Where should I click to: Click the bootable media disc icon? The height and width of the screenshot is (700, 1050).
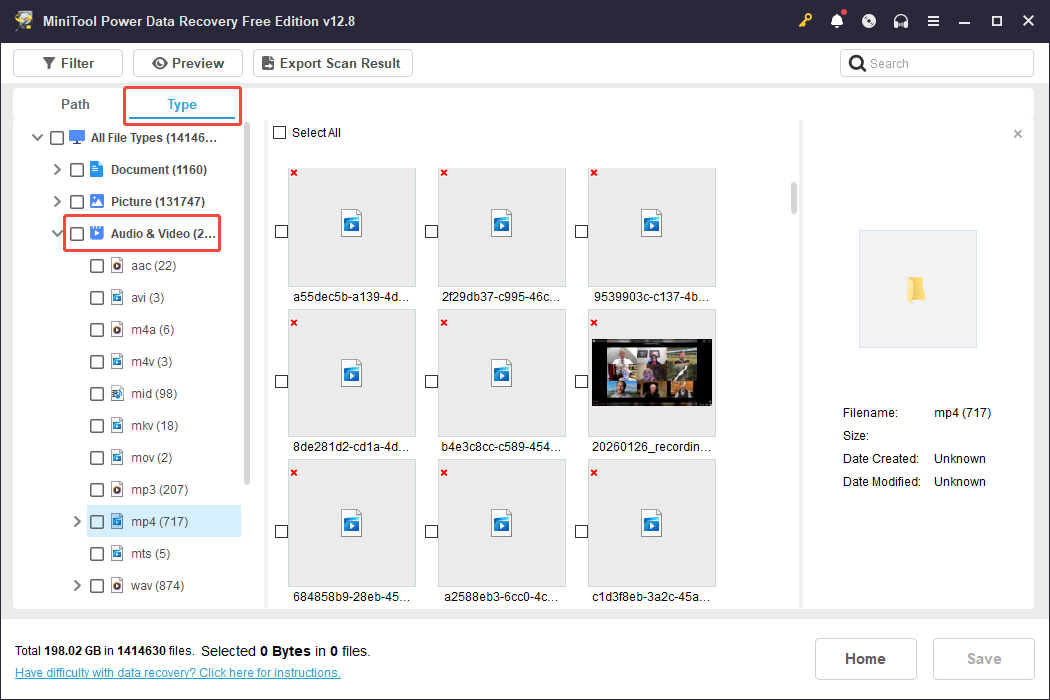click(x=869, y=20)
